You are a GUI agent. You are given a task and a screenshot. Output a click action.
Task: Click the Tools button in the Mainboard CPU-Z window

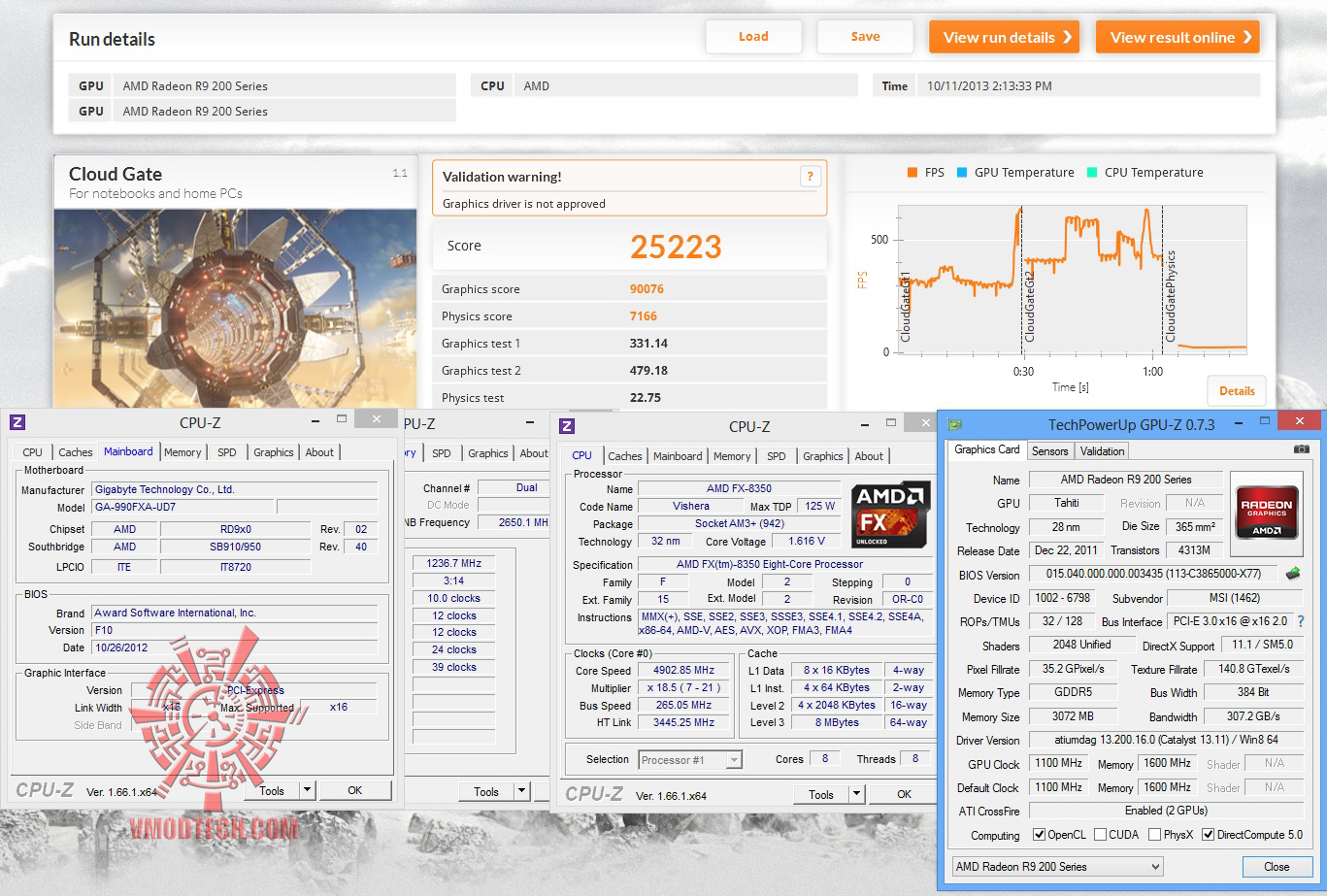(x=272, y=791)
